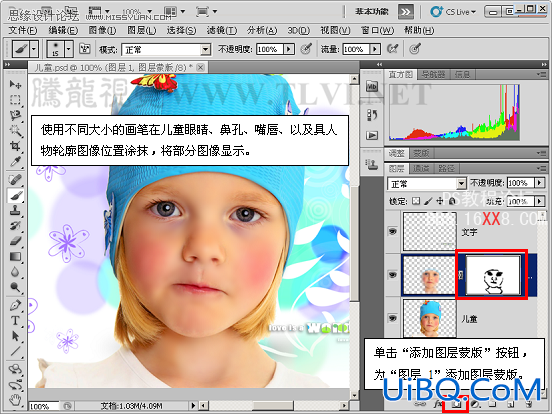The image size is (552, 414).
Task: Select the Move tool
Action: [x=15, y=84]
